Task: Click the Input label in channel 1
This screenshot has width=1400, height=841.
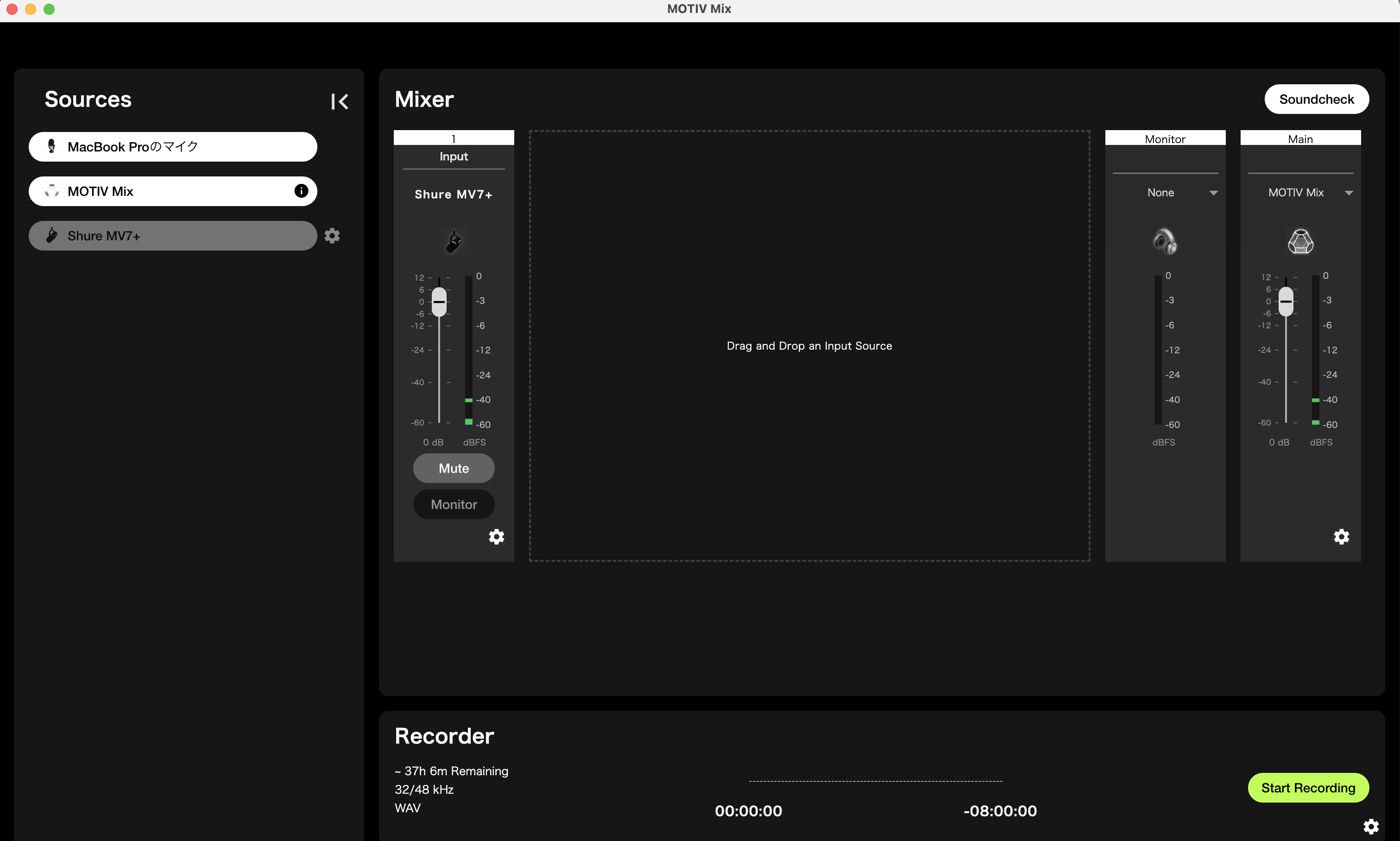Action: (454, 157)
